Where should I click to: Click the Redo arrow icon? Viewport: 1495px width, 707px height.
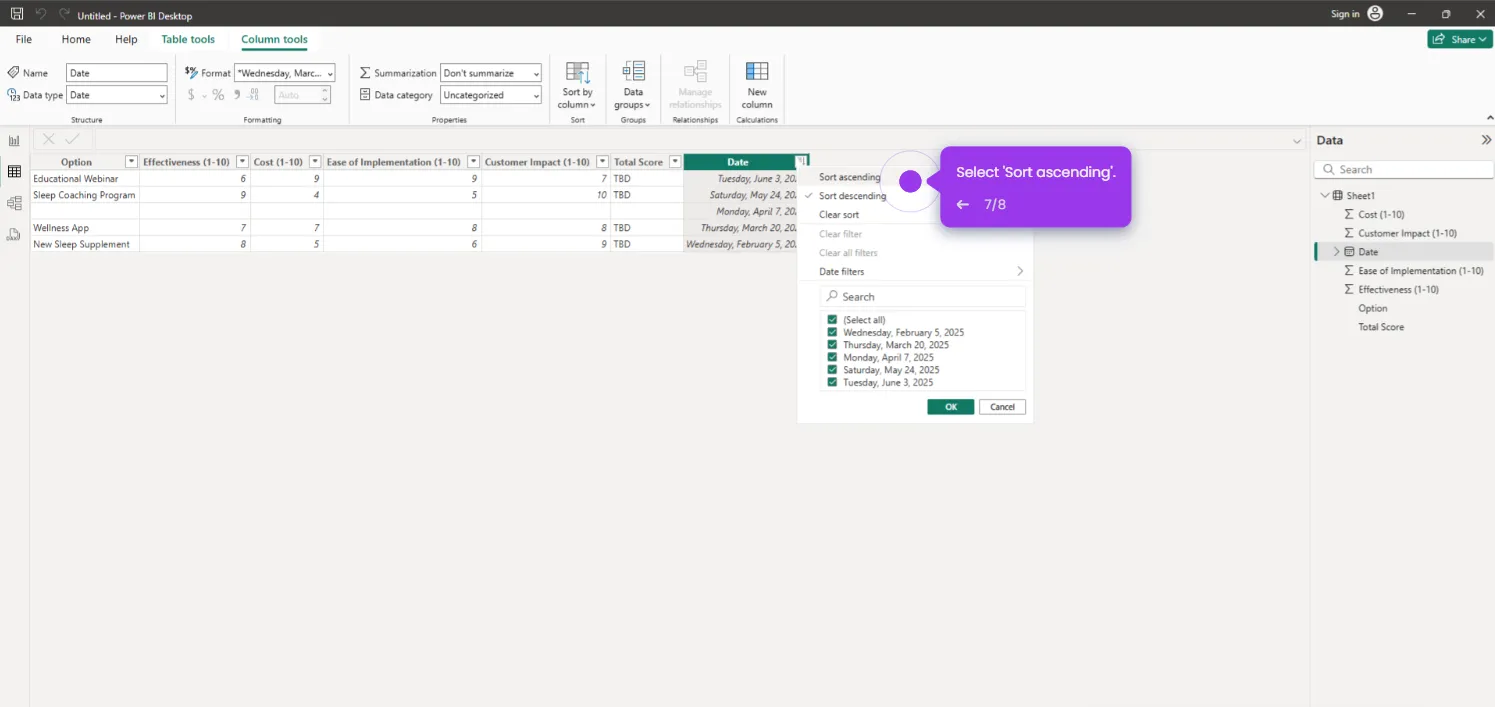tap(65, 15)
